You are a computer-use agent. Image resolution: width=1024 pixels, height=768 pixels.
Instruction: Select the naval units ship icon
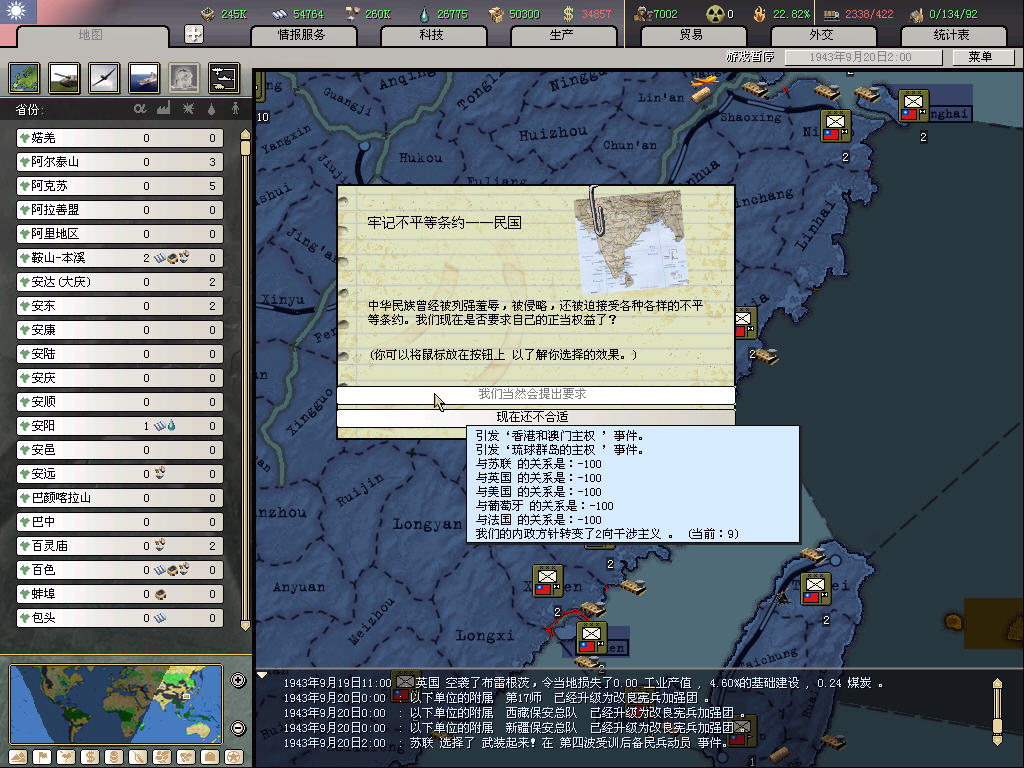click(x=143, y=78)
